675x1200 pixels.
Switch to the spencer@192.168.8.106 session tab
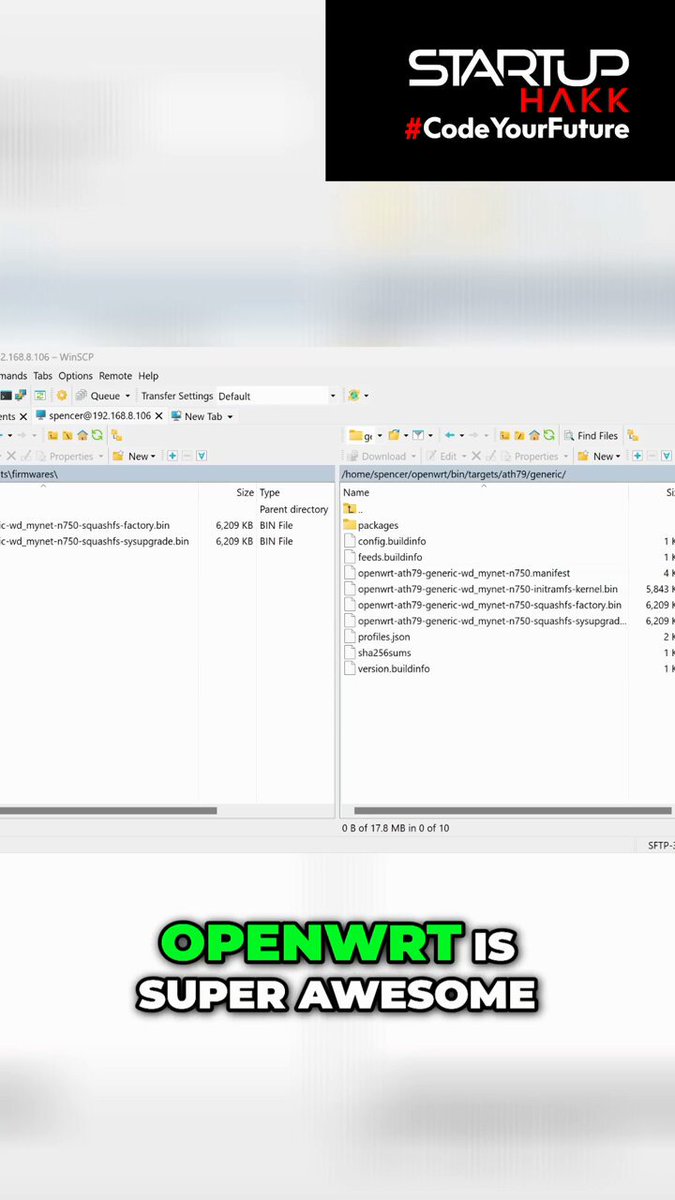tap(93, 416)
